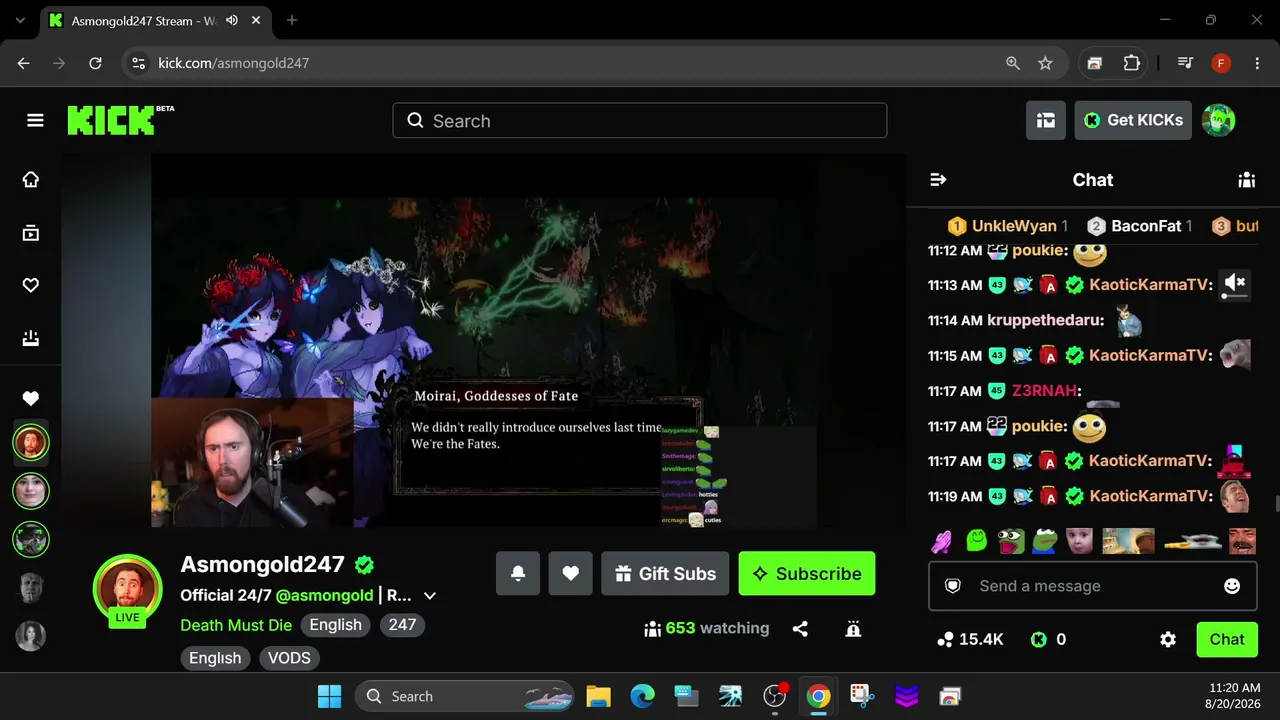Open the first followed channel avatar in sidebar
The width and height of the screenshot is (1280, 720).
coord(31,442)
